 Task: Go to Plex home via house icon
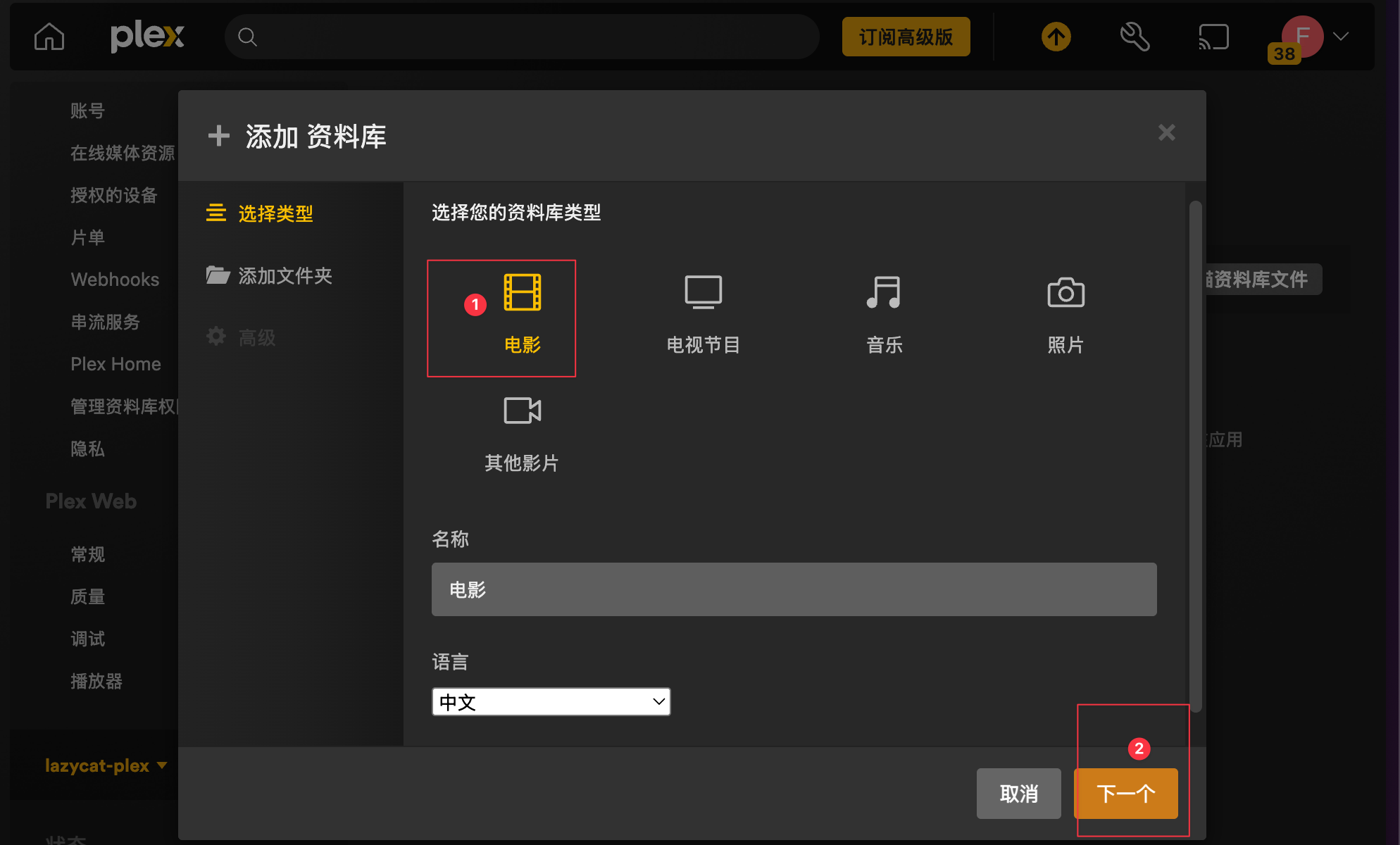[x=49, y=37]
